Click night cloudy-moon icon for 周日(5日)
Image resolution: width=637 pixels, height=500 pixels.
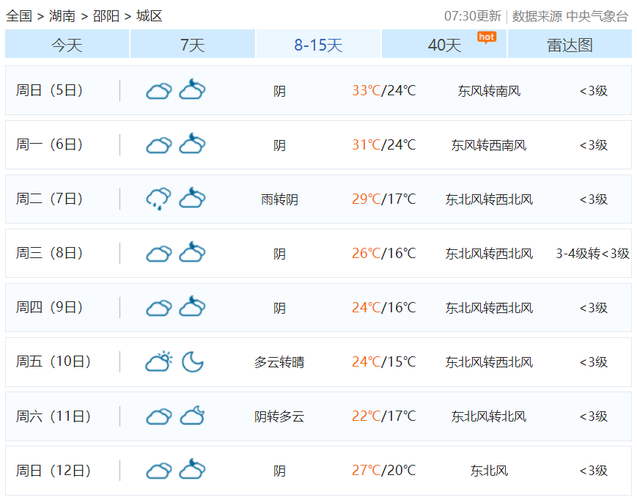tap(192, 90)
